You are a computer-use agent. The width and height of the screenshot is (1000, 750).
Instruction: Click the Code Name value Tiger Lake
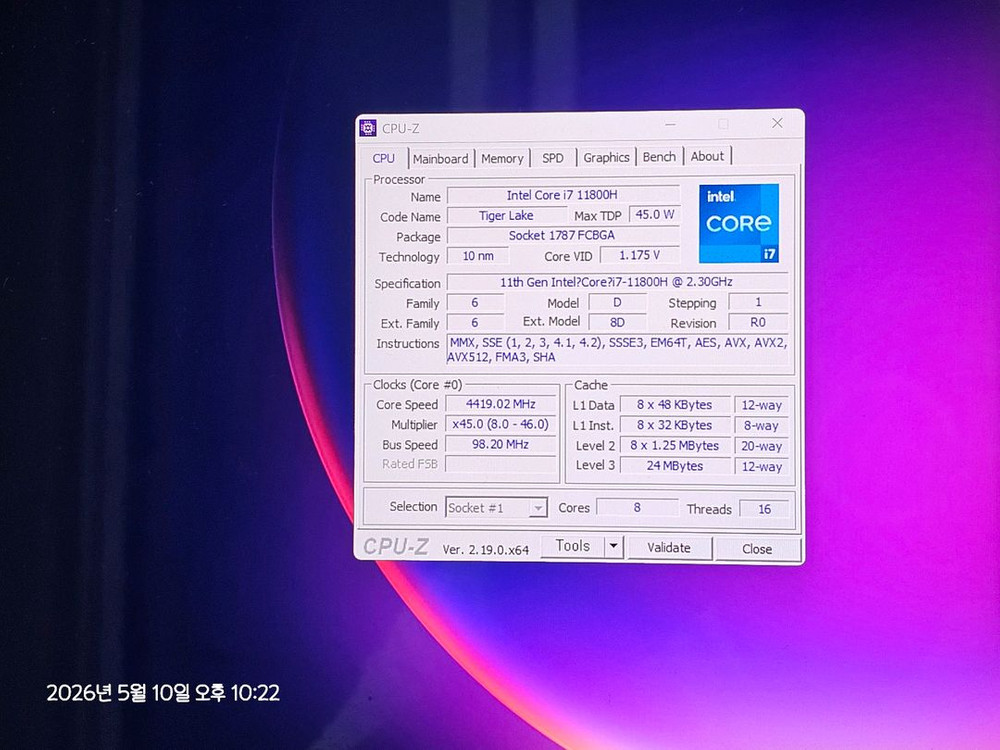click(x=506, y=216)
